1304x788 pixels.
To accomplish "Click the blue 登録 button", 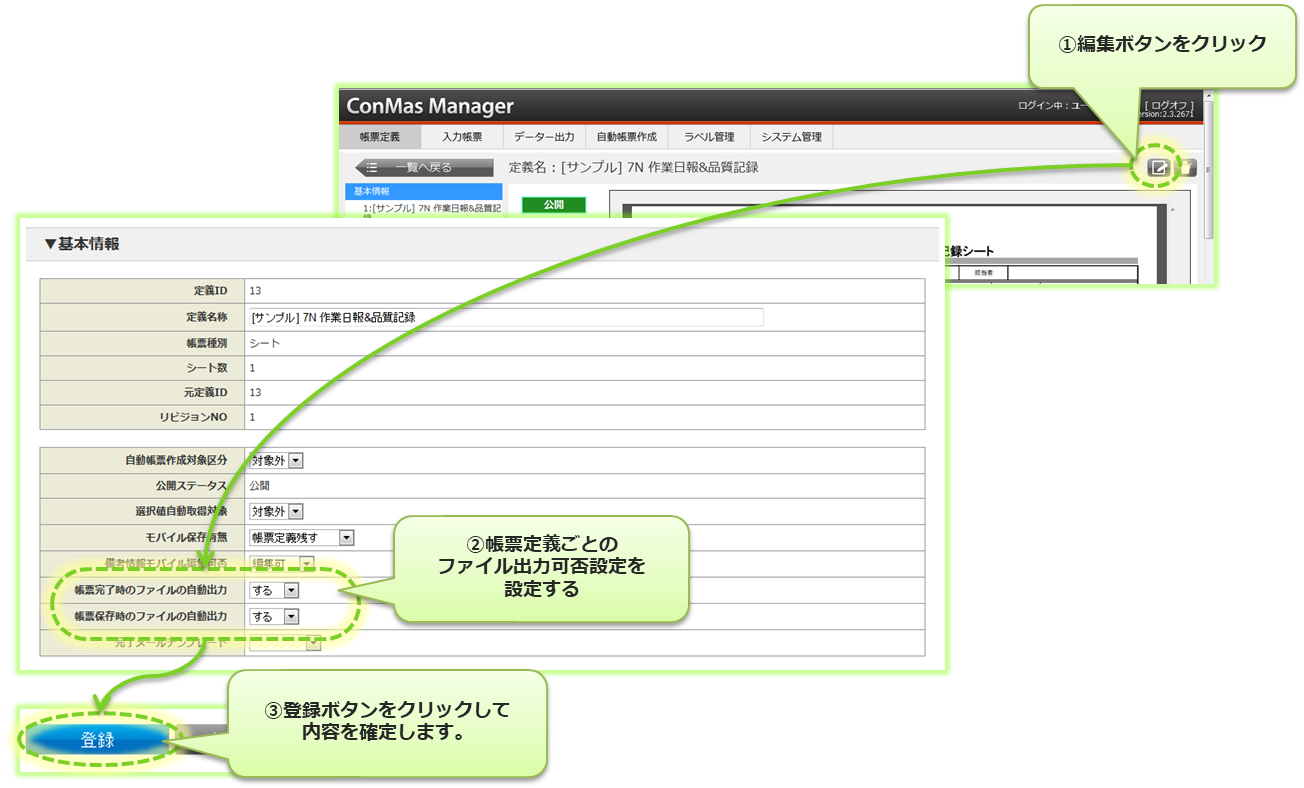I will coord(98,740).
